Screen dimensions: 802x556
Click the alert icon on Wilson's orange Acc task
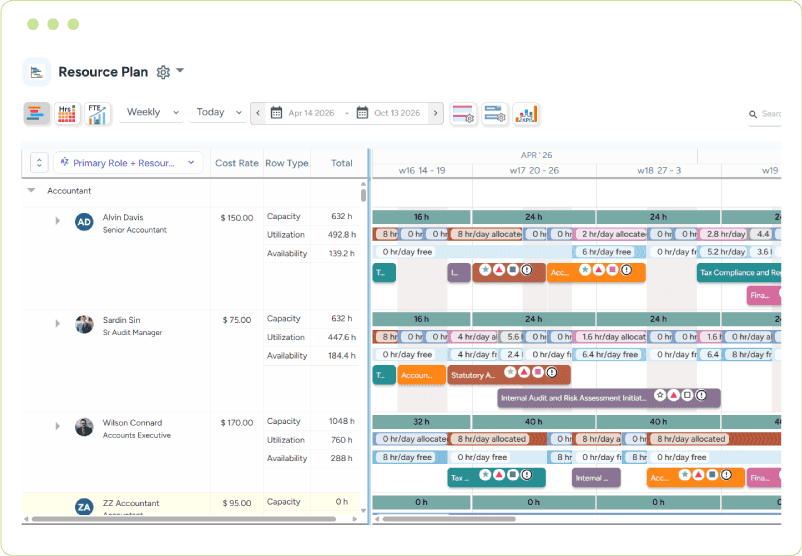[x=726, y=475]
